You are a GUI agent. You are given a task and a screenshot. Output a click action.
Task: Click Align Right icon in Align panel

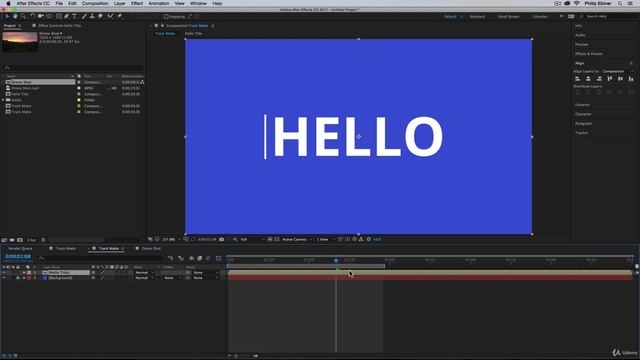coord(599,79)
